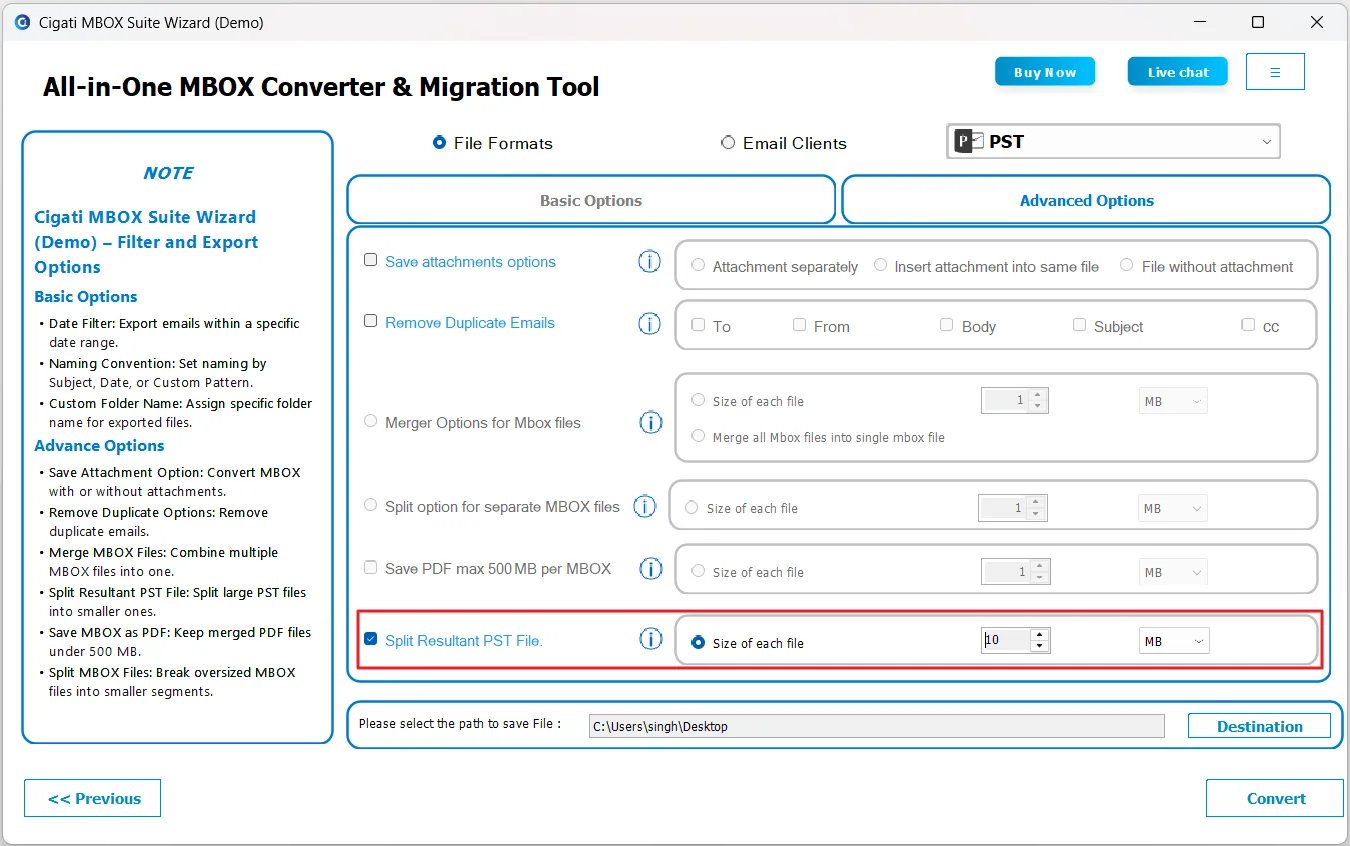1350x846 pixels.
Task: Select the Email Clients radio button
Action: [728, 143]
